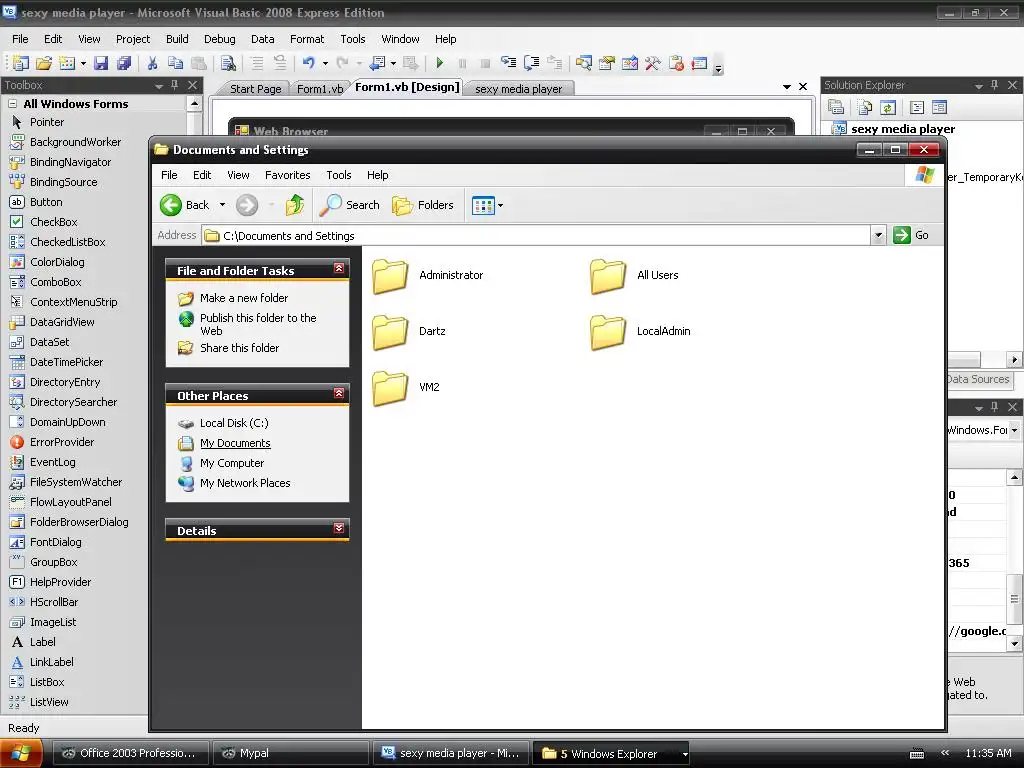The height and width of the screenshot is (768, 1024).
Task: Expand the Address bar dropdown
Action: (x=878, y=235)
